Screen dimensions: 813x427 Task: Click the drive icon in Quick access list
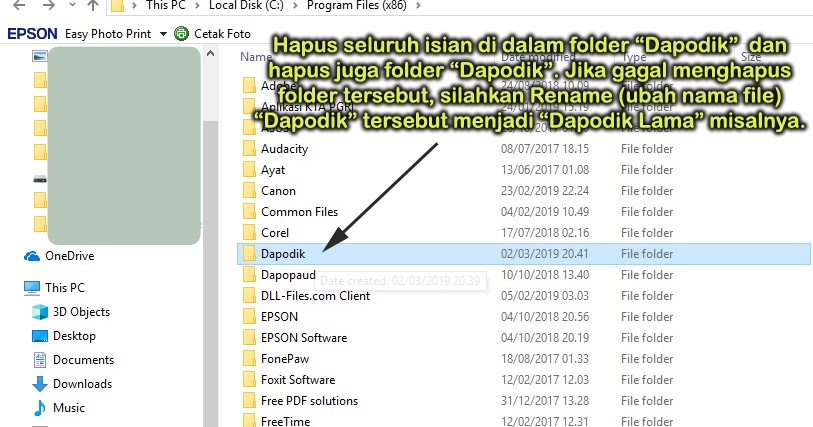[x=40, y=179]
